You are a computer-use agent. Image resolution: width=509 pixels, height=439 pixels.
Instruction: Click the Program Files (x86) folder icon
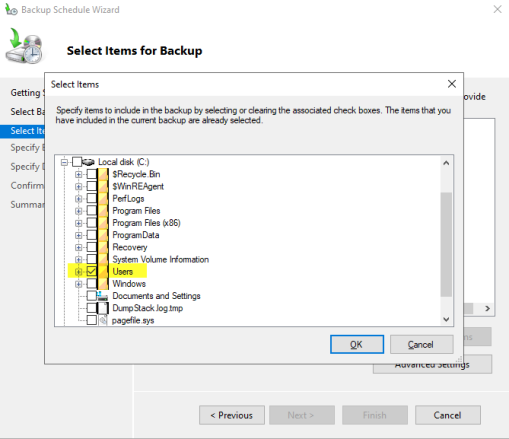coord(103,223)
